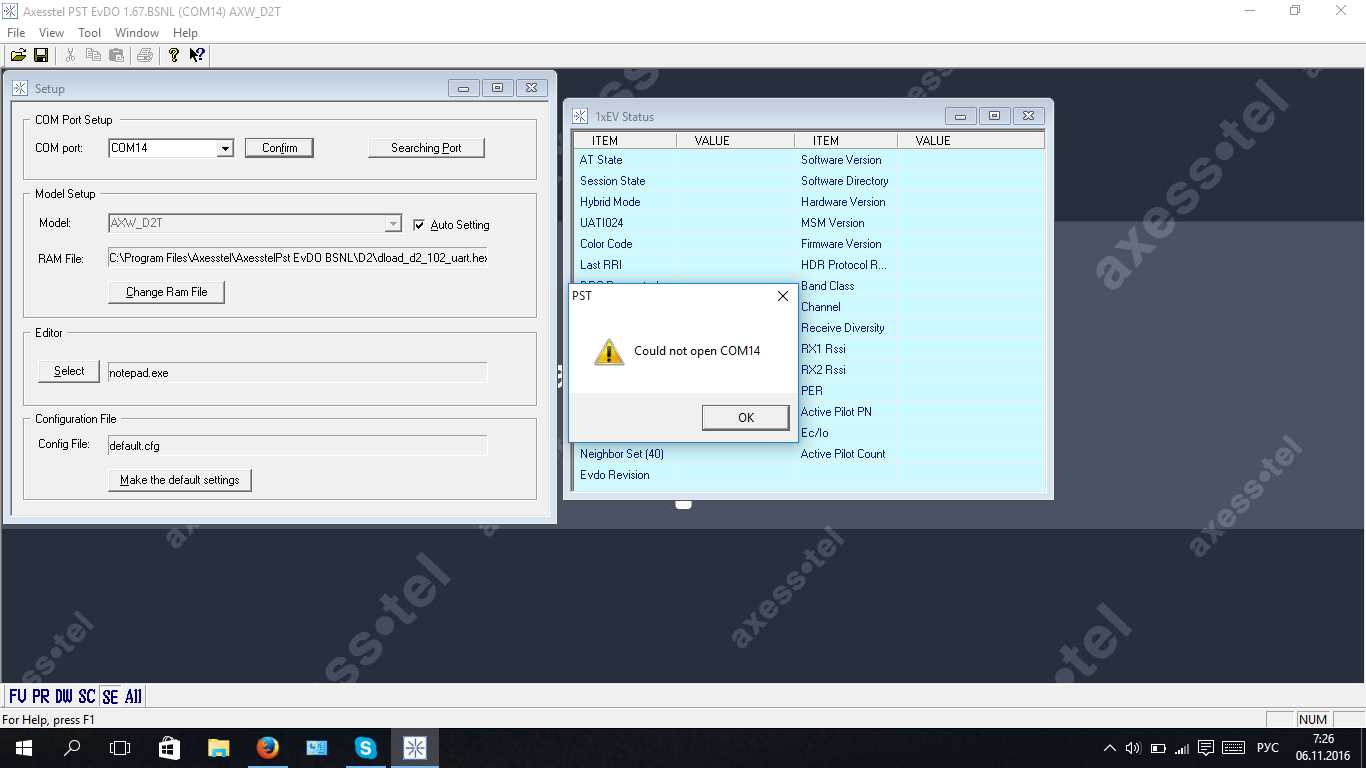This screenshot has width=1366, height=768.
Task: Click the 1xEV Status window snowflake icon
Action: (x=580, y=116)
